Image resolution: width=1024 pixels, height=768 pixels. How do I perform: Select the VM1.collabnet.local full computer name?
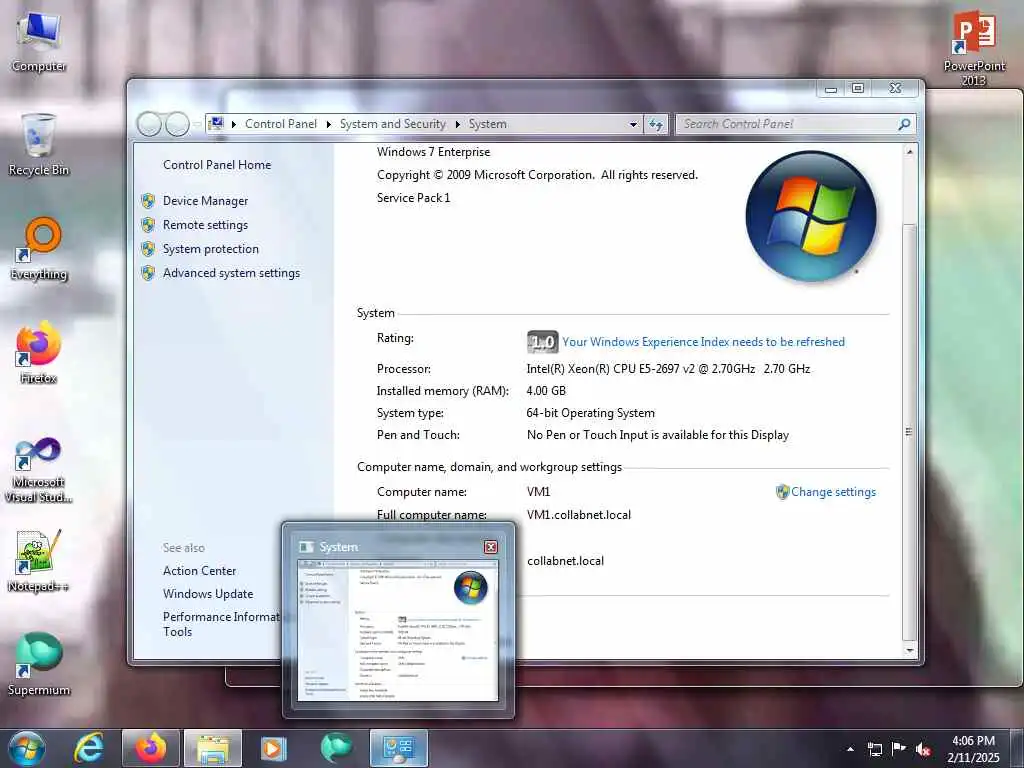[579, 515]
